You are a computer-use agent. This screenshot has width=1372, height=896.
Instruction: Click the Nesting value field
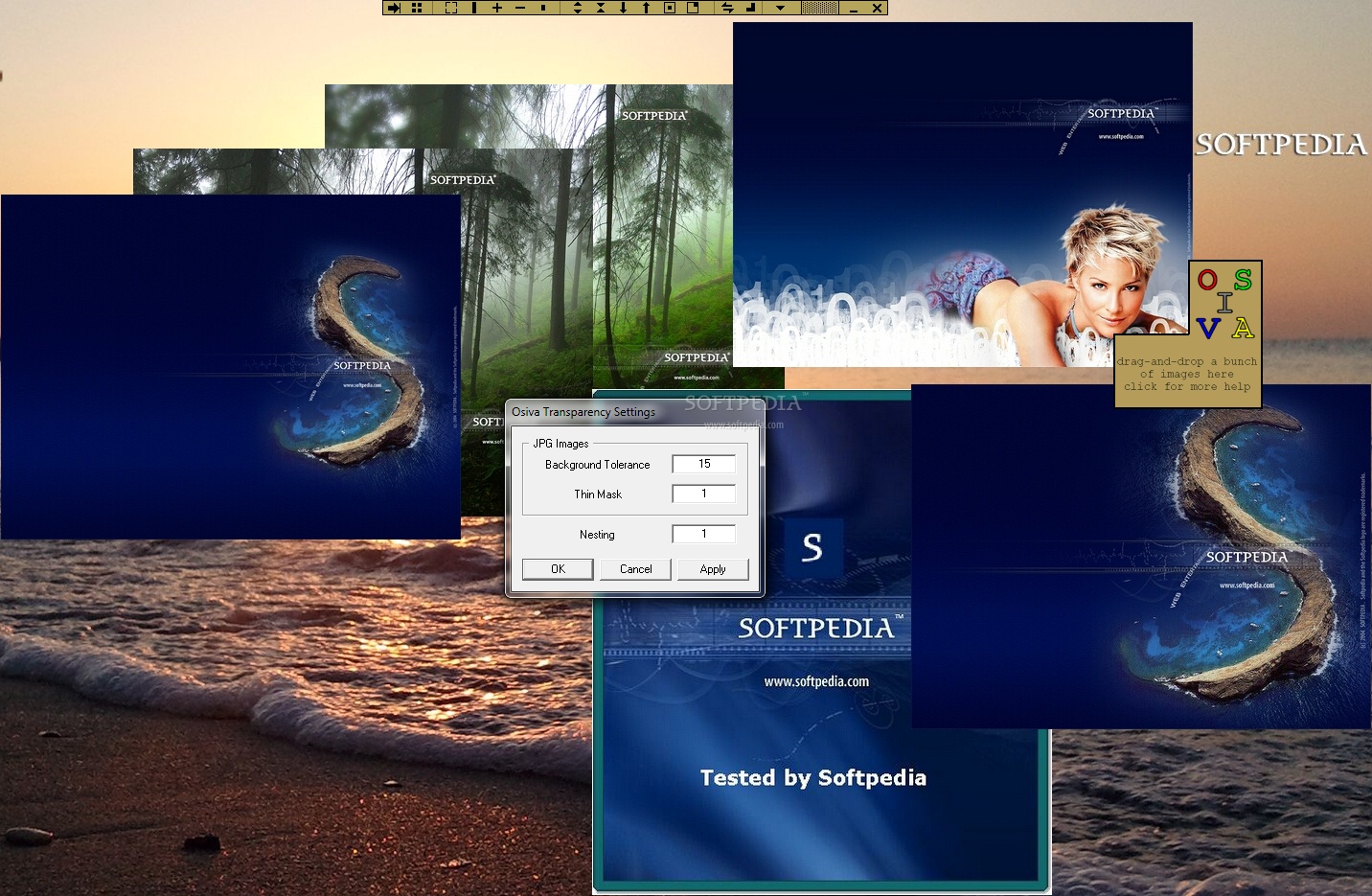coord(704,534)
